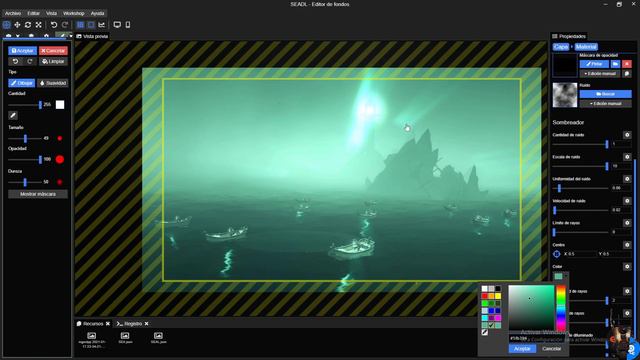Select the move tool in toolbar
The image size is (640, 360).
(x=17, y=25)
